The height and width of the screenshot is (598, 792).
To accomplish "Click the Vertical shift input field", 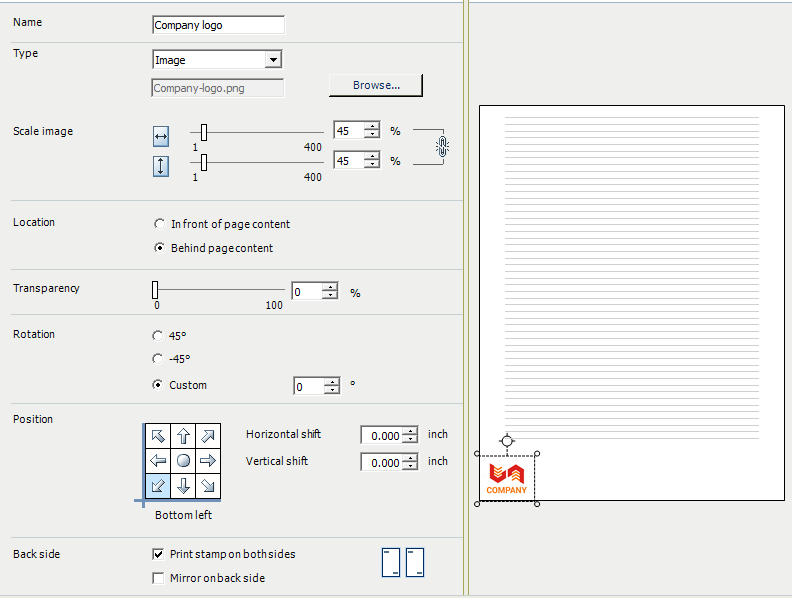I will [382, 462].
